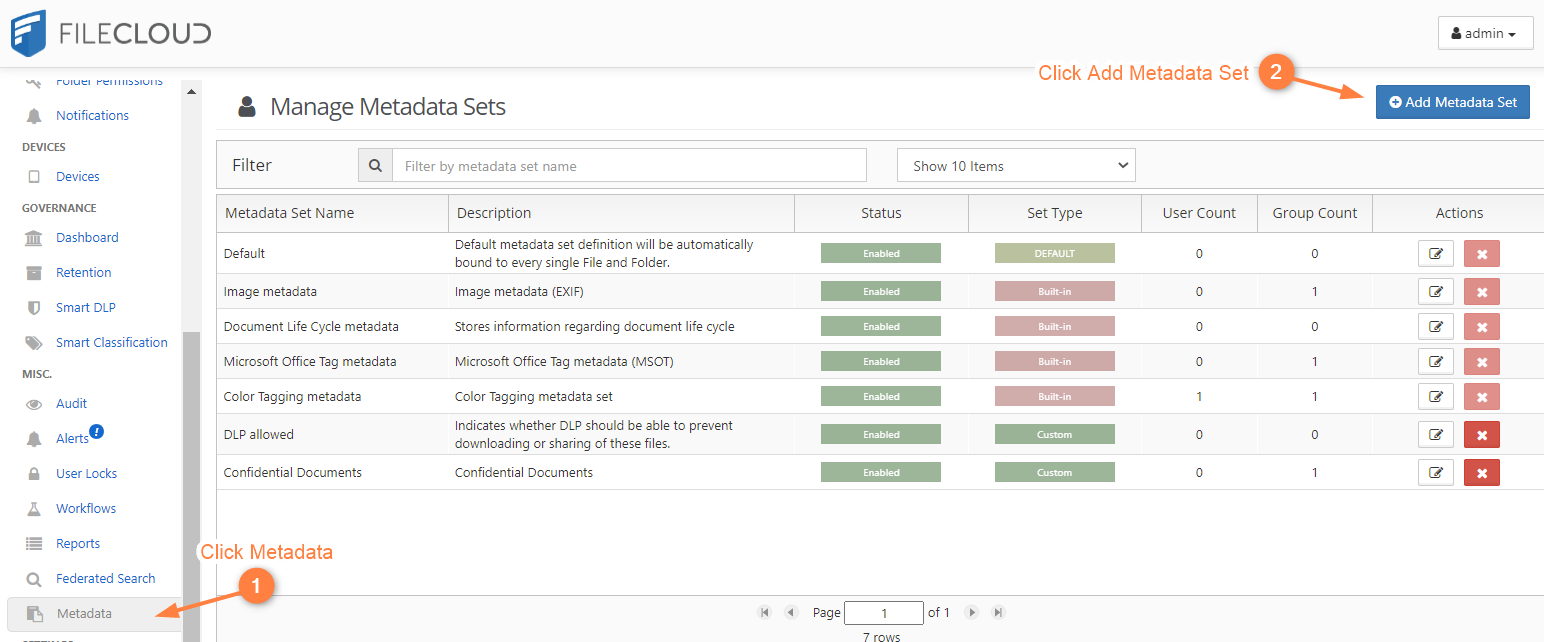Image resolution: width=1544 pixels, height=642 pixels.
Task: Click the Filter by metadata set name field
Action: (629, 166)
